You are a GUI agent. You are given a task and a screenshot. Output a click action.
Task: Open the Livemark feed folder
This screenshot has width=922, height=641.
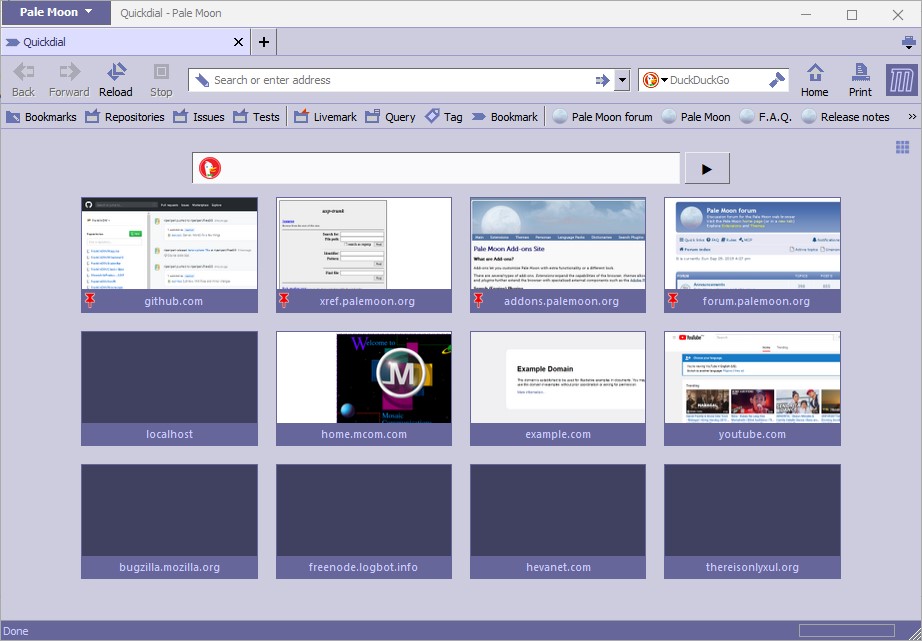click(x=325, y=116)
